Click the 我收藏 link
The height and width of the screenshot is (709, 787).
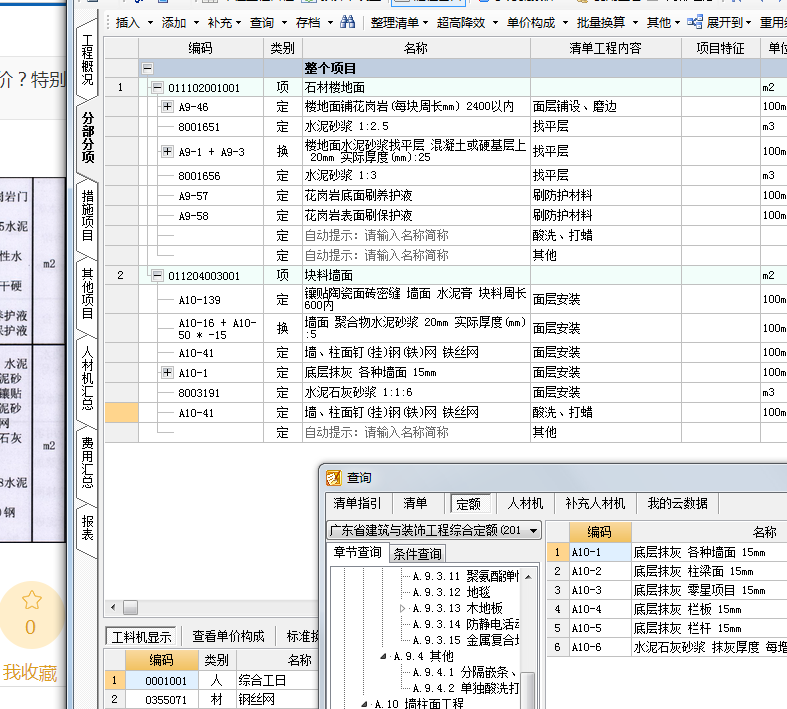(x=30, y=673)
